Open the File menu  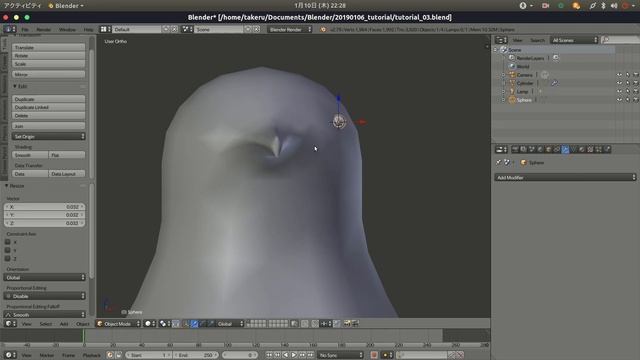(25, 29)
